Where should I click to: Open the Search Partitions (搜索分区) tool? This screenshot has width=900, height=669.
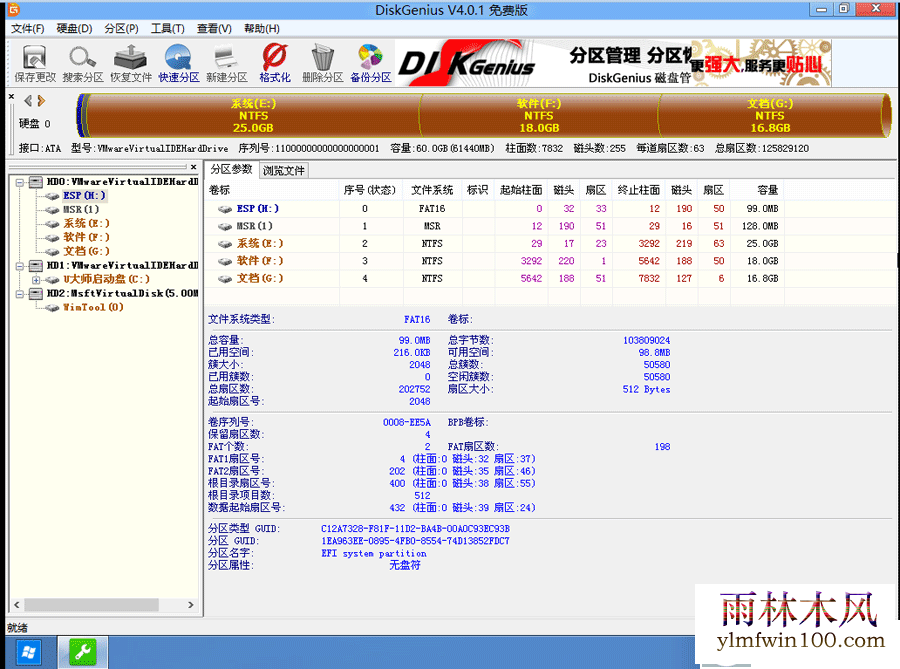pos(83,64)
